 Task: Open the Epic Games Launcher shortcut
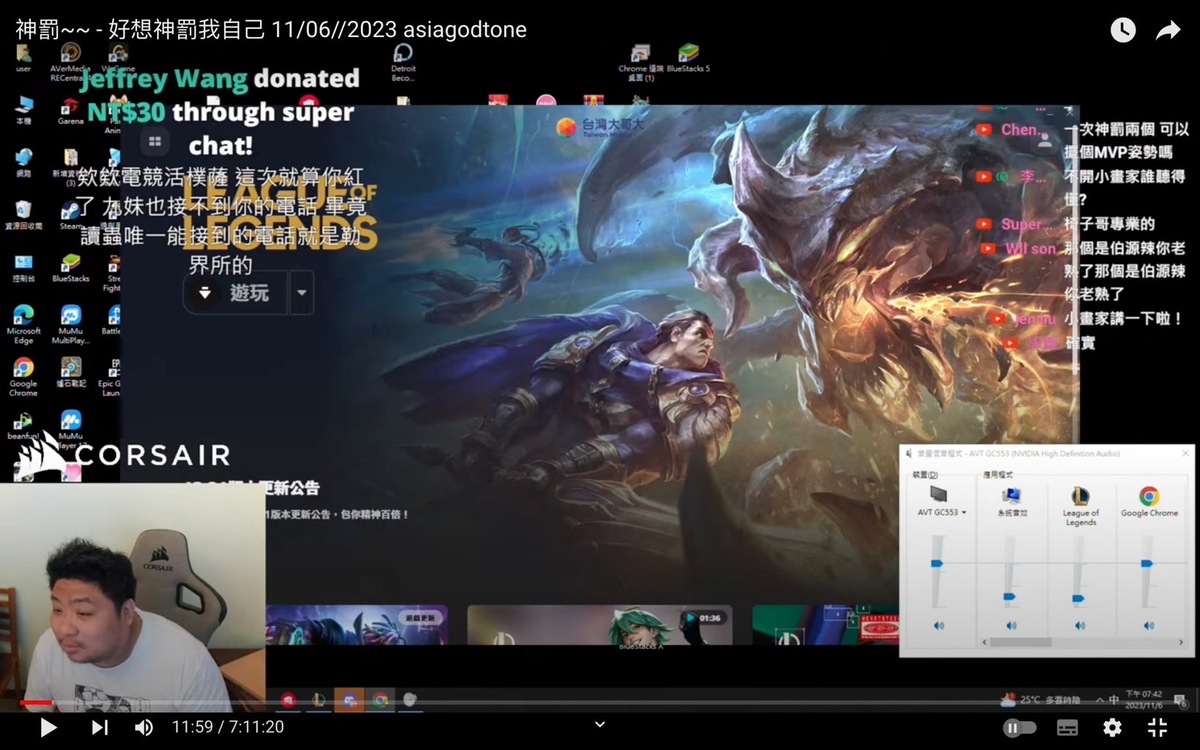[115, 376]
